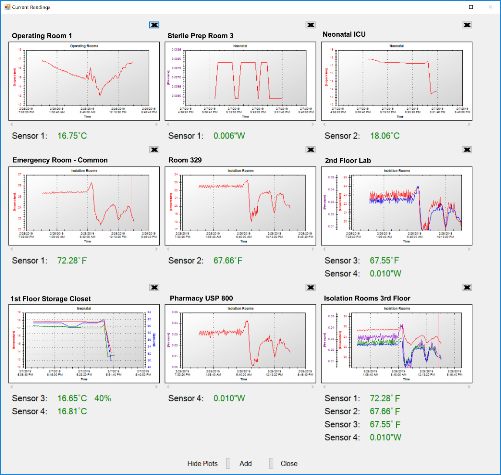
Task: Close the Operating Room 1 plot panel
Action: click(x=154, y=25)
